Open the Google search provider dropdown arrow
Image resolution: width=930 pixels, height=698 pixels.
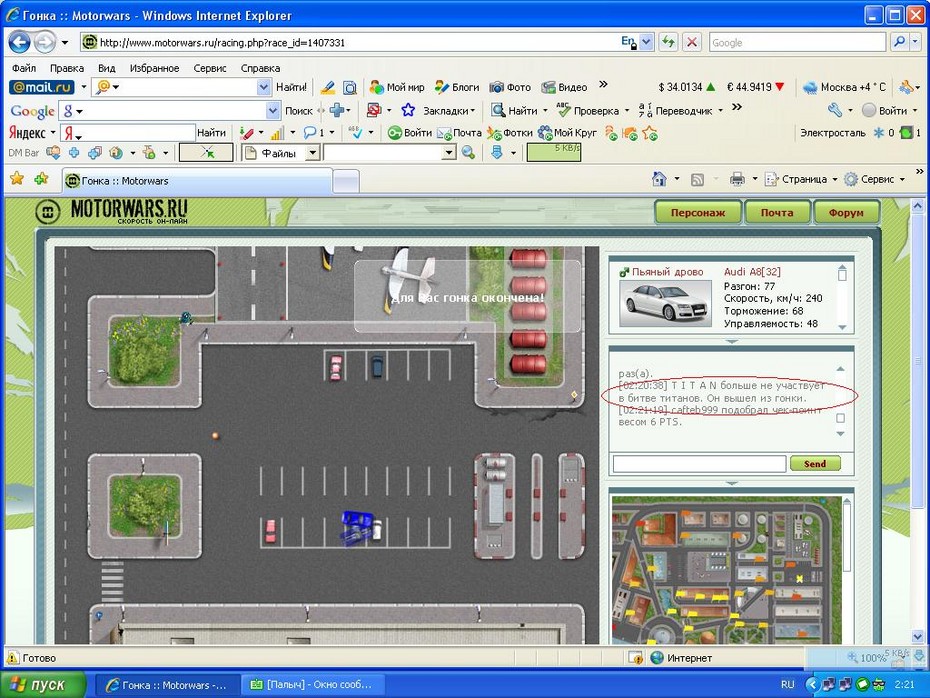coord(916,42)
